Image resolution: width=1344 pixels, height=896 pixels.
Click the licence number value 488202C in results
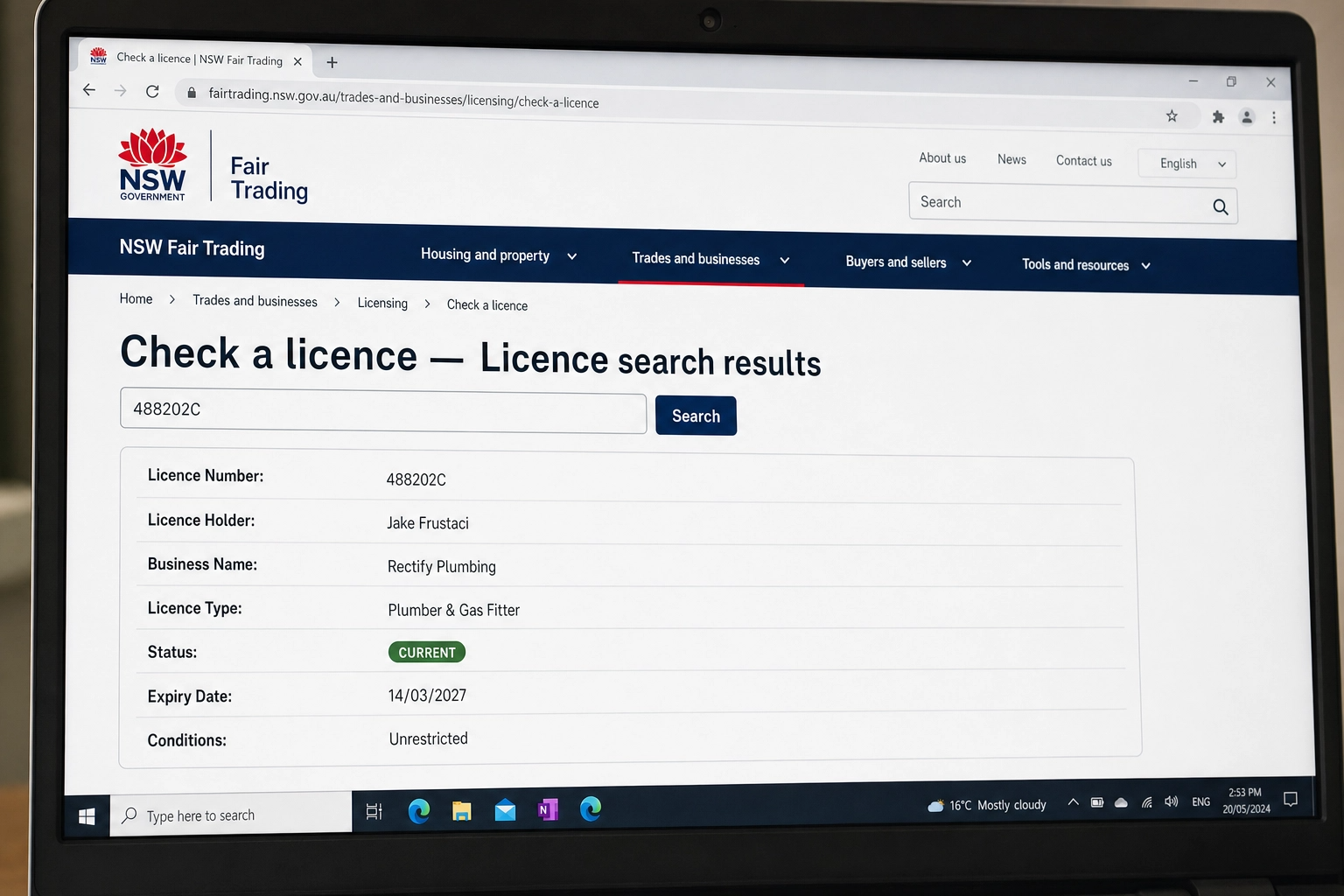pos(416,479)
